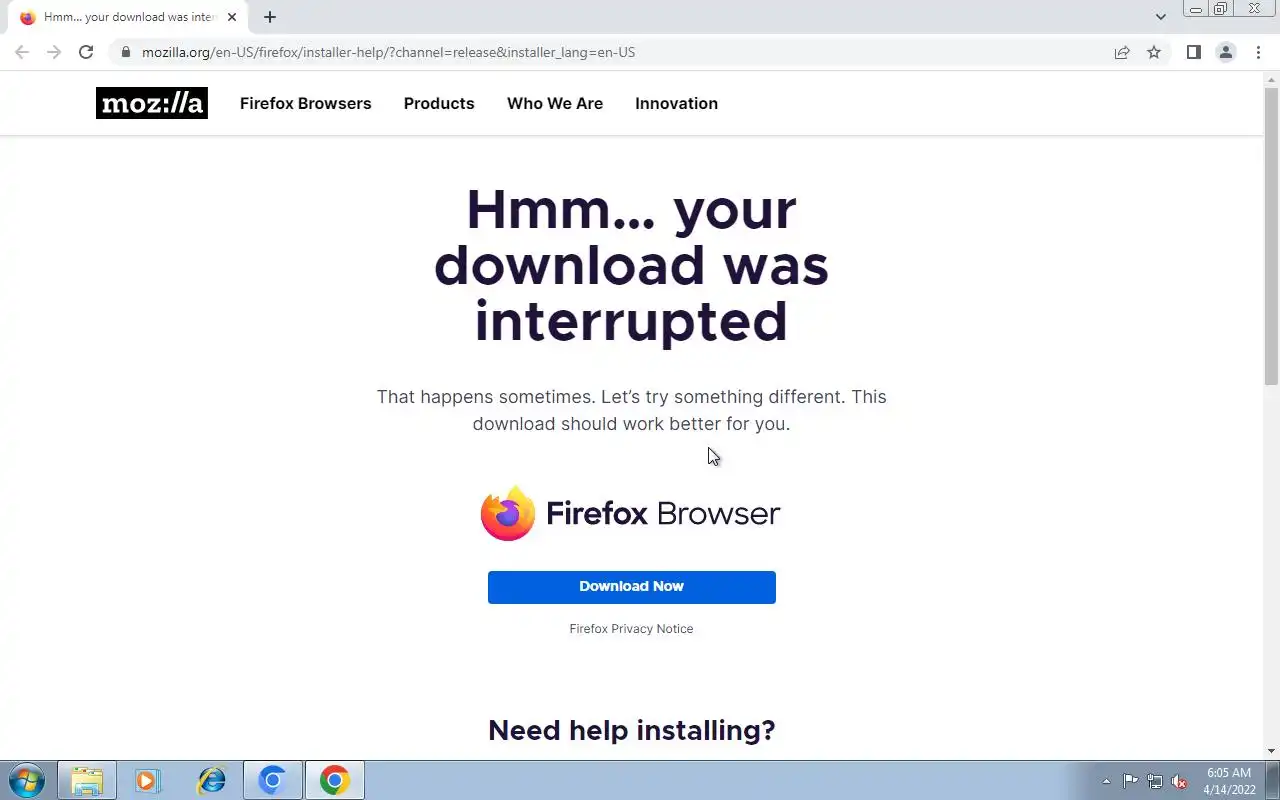Viewport: 1280px width, 800px height.
Task: Click the Action Center flag icon
Action: (1130, 781)
